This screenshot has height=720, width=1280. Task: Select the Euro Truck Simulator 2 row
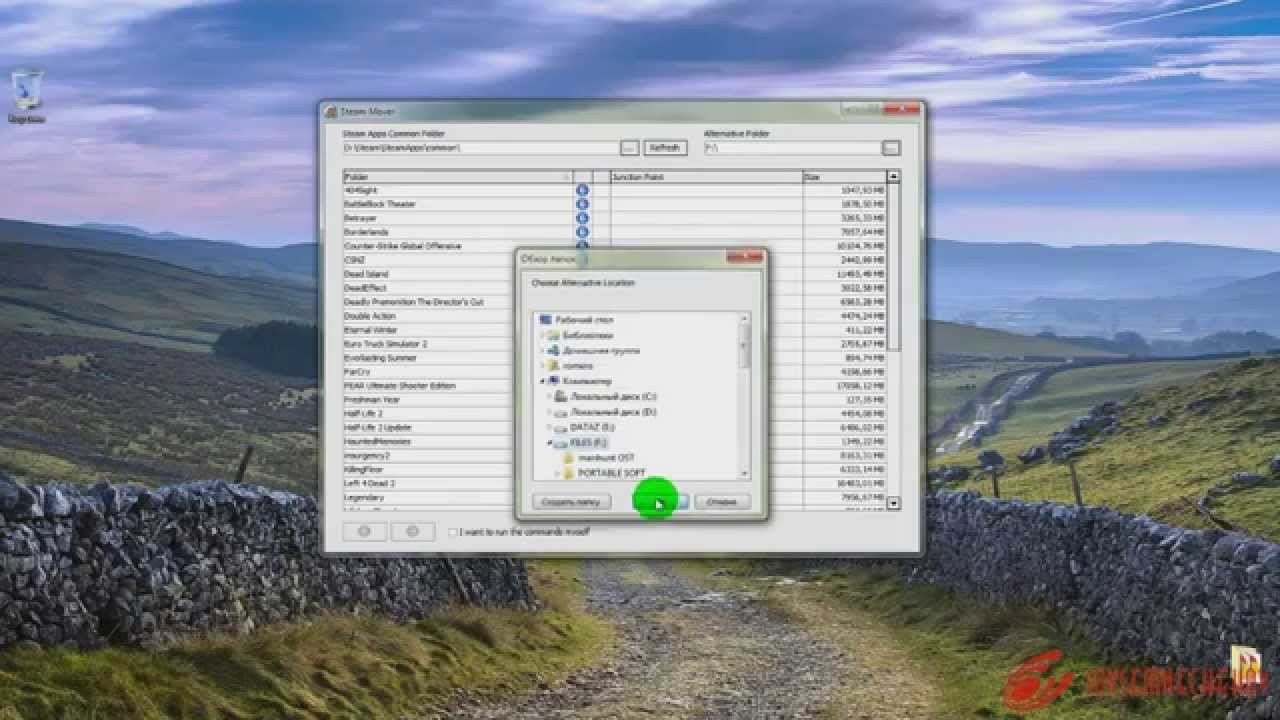coord(430,344)
